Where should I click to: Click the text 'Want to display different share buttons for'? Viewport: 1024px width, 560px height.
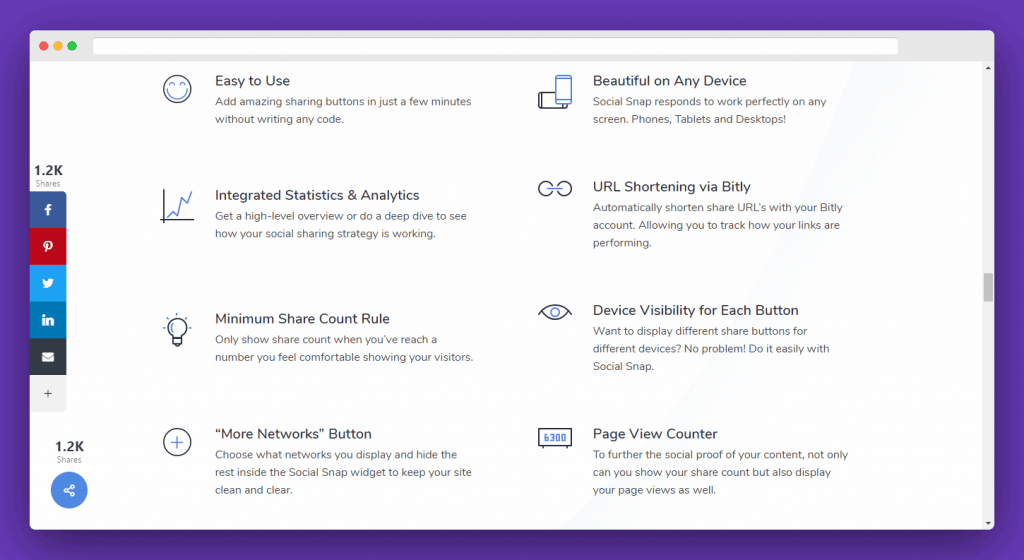point(700,331)
